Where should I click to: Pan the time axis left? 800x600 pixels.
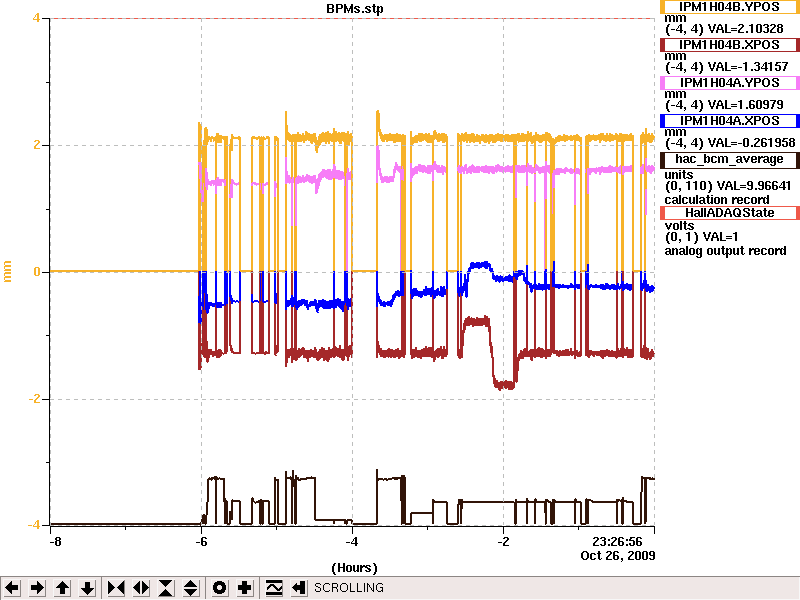coord(12,588)
